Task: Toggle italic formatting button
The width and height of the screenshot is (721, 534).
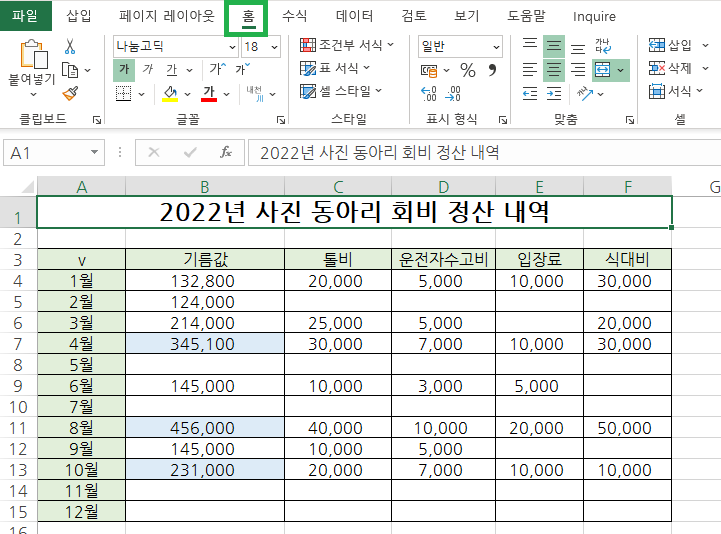Action: (148, 69)
